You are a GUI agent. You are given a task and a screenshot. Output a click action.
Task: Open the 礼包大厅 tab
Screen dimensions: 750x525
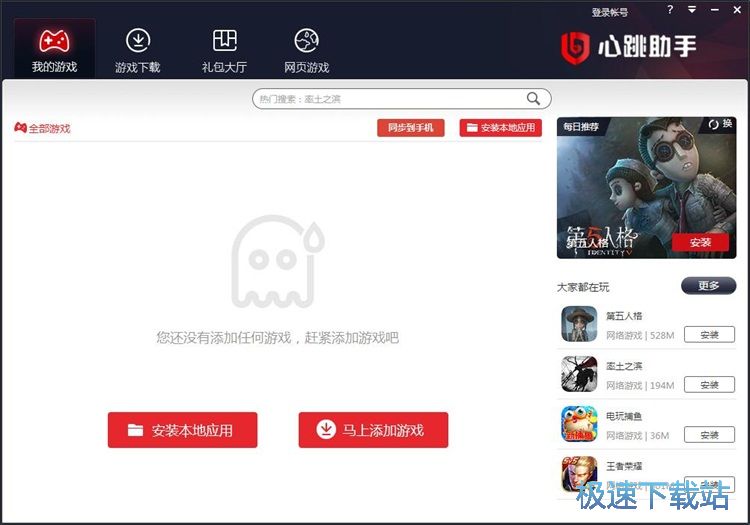coord(224,51)
